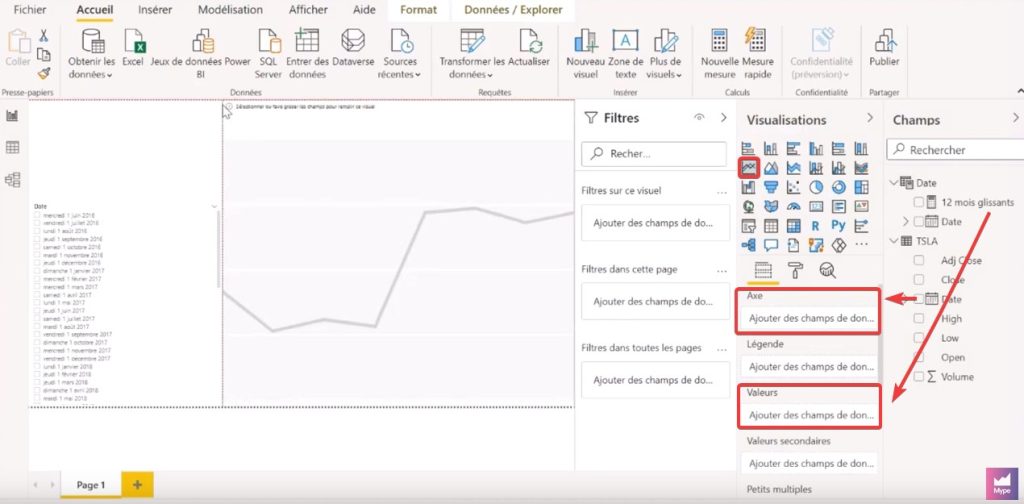Check the Low field checkbox
Image resolution: width=1024 pixels, height=504 pixels.
click(x=919, y=338)
